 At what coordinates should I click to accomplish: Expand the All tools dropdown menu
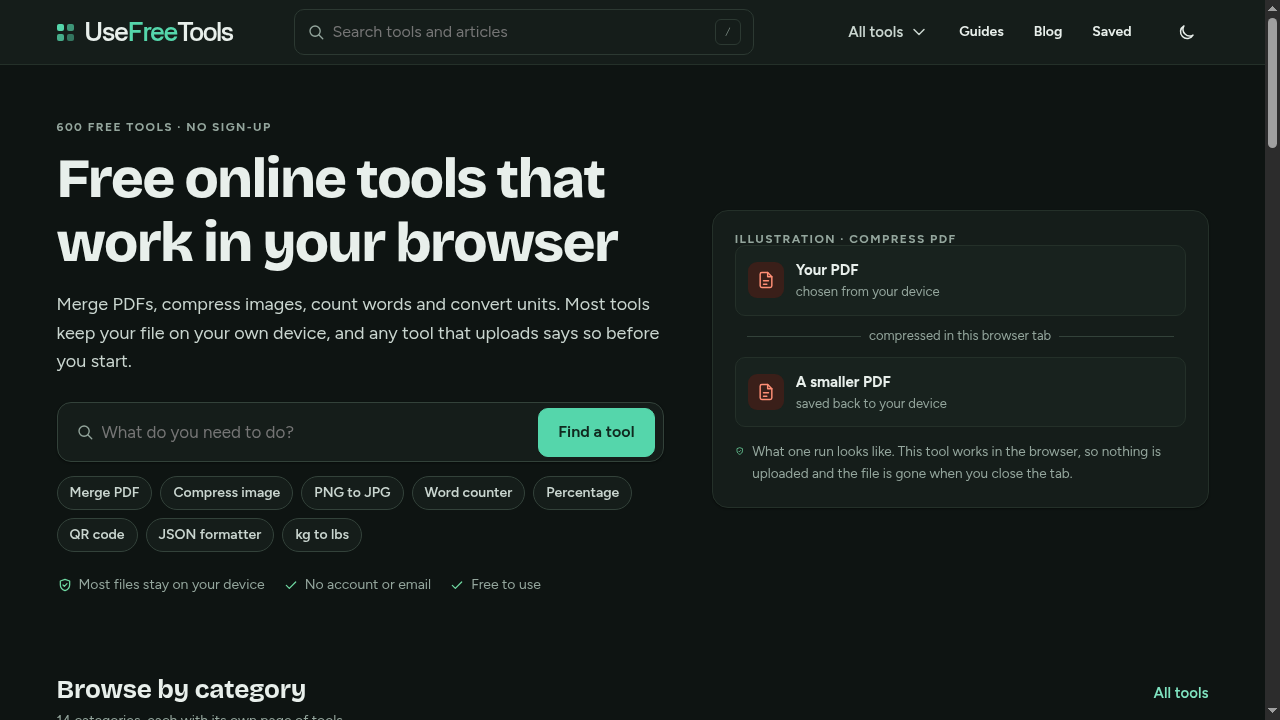887,32
